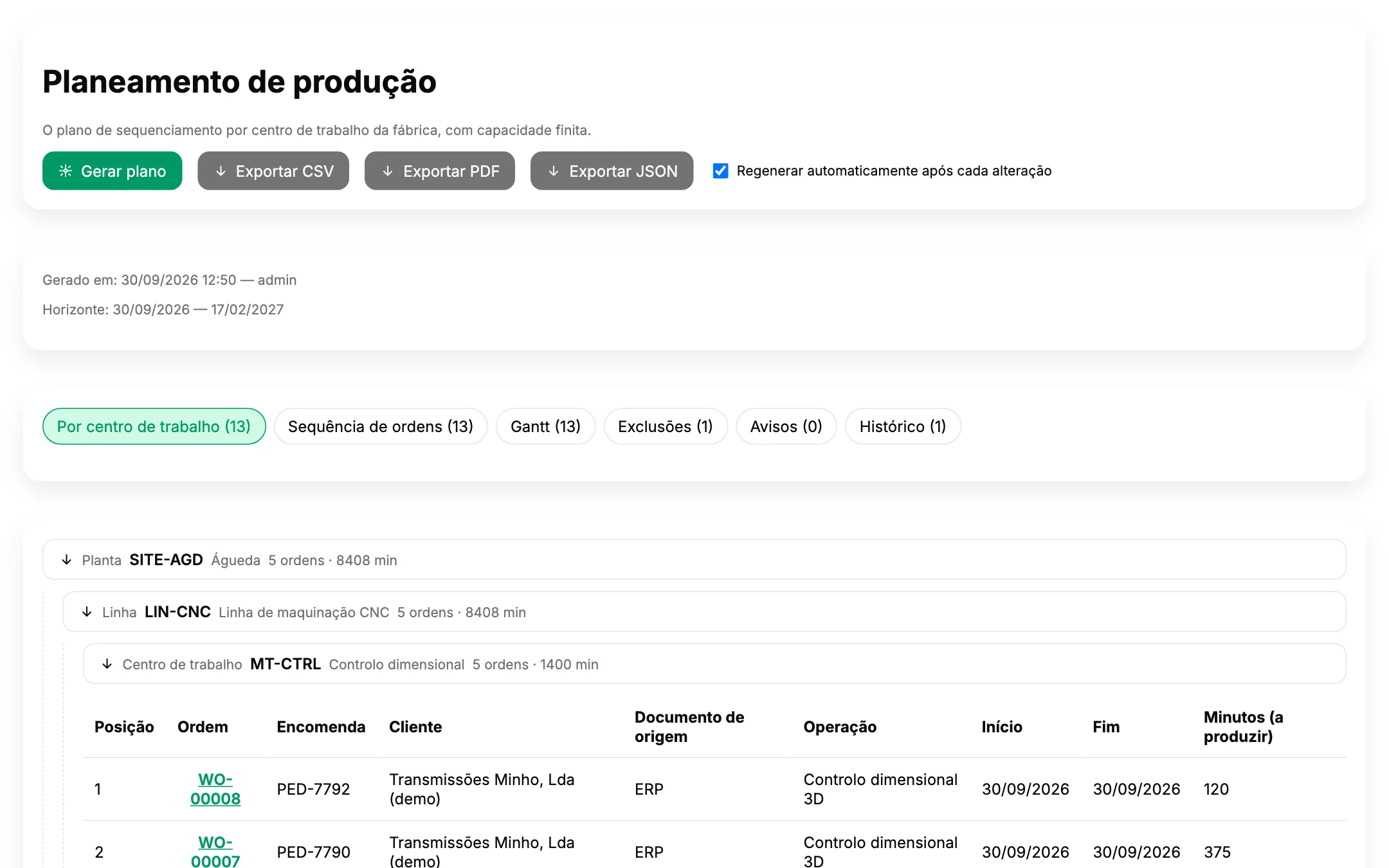
Task: Click the Gerar plano sparkle icon
Action: tap(66, 171)
